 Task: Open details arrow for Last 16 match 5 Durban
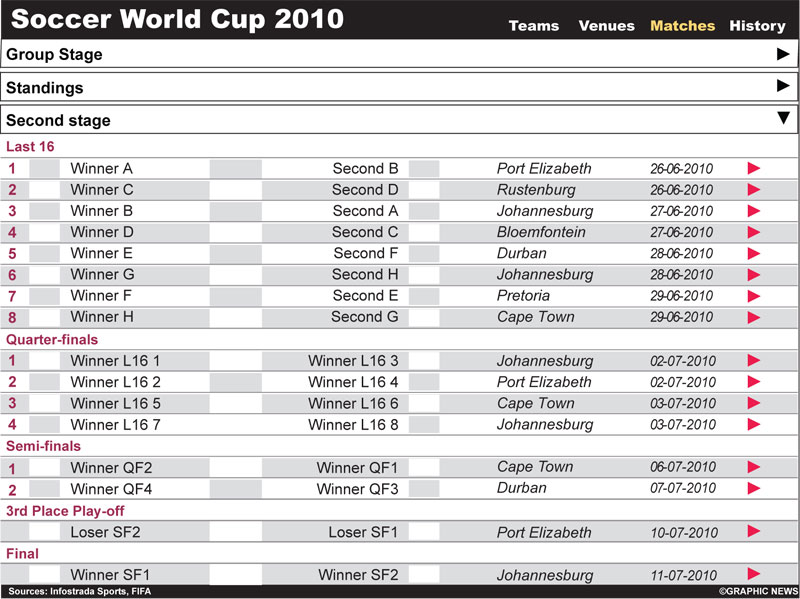point(754,254)
